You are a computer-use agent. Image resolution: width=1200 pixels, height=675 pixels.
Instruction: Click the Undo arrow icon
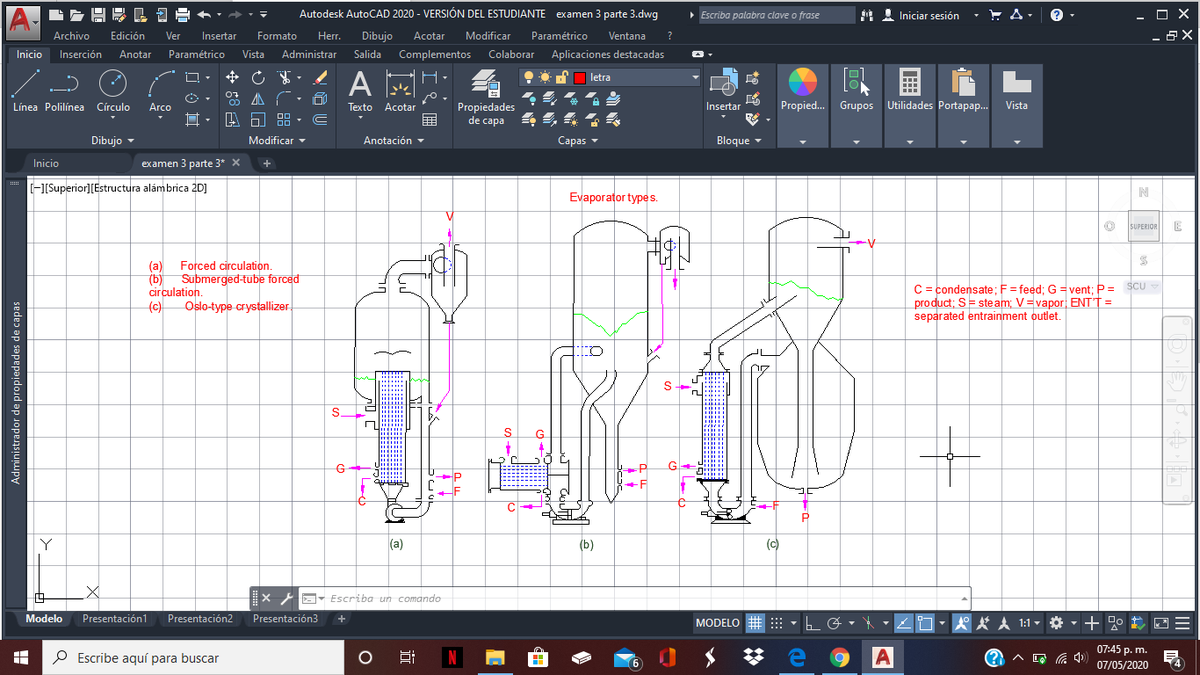pyautogui.click(x=204, y=15)
